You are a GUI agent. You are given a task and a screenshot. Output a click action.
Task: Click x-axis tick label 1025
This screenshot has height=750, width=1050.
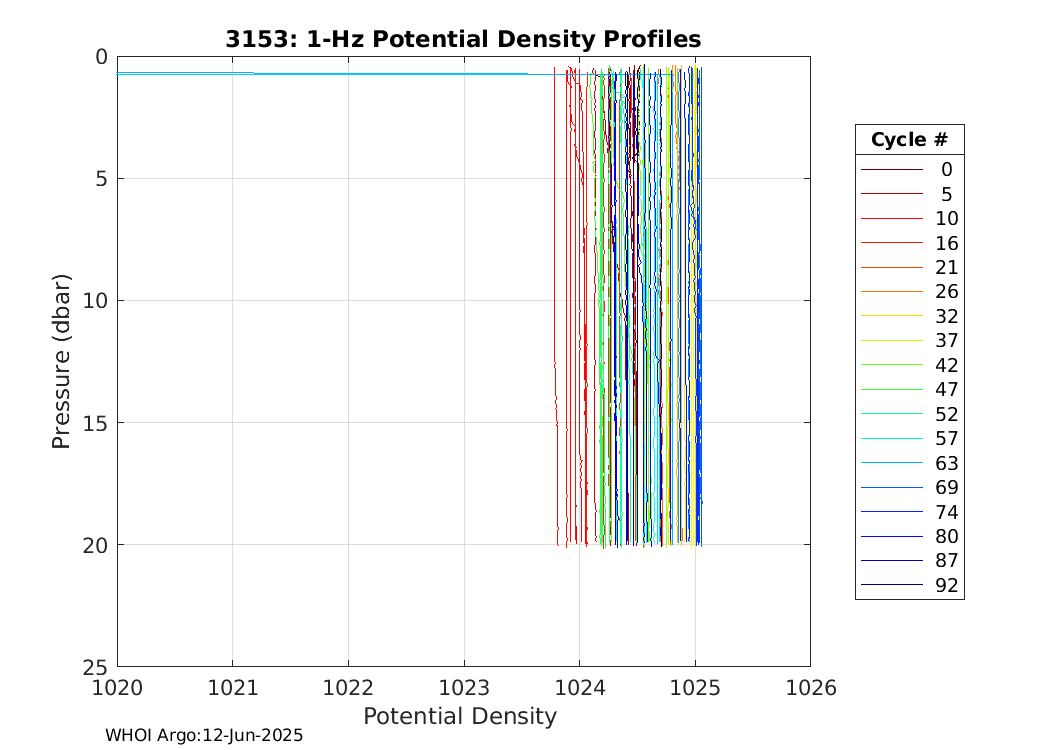tap(695, 688)
